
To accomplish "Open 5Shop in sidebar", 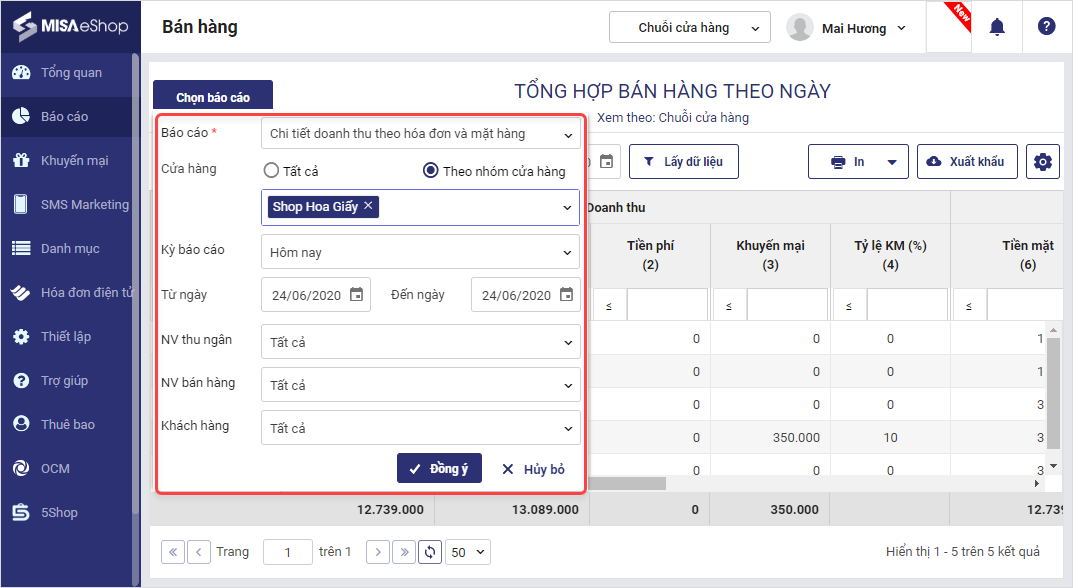I will (68, 512).
